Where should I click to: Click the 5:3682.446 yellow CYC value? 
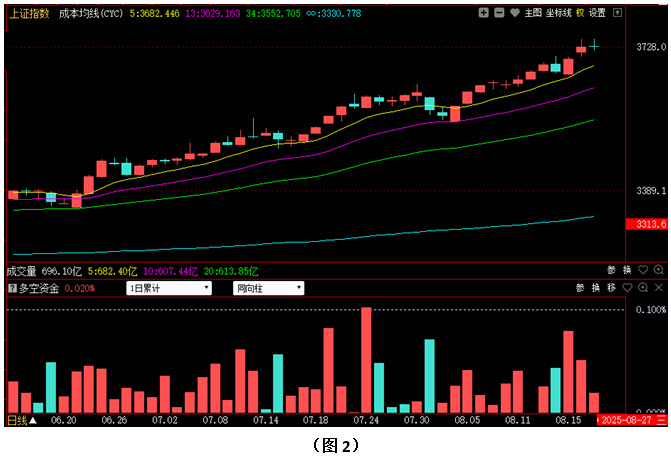coord(154,13)
